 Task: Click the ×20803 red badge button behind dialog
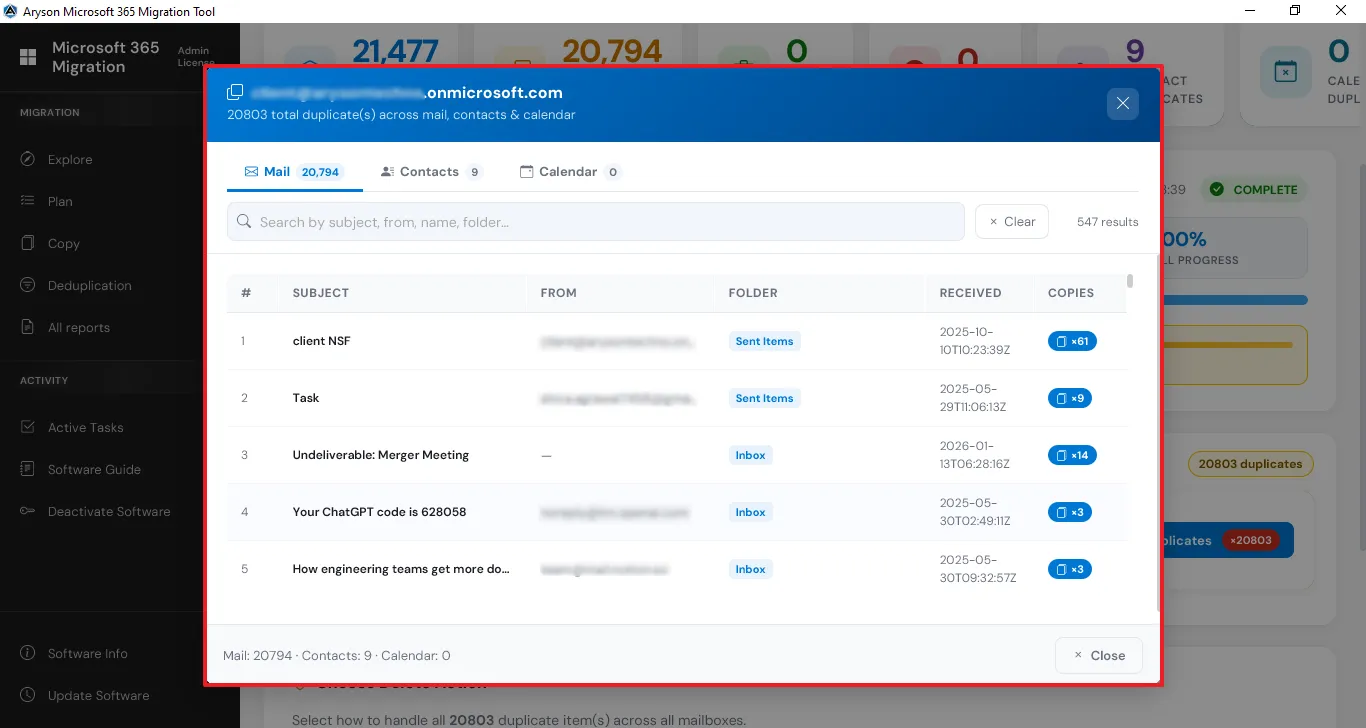tap(1251, 540)
